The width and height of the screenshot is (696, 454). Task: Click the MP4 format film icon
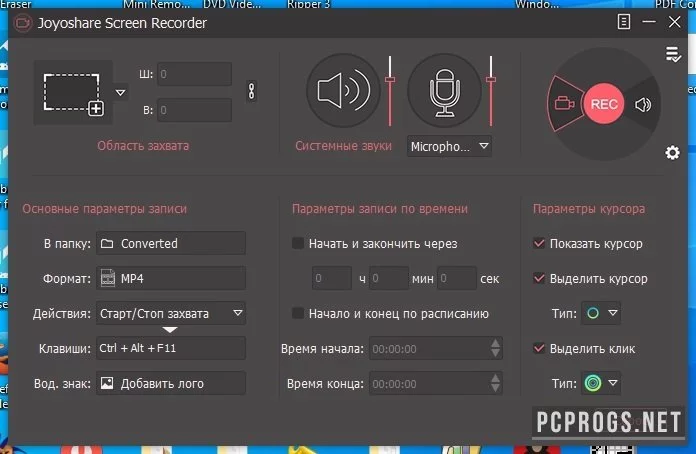point(108,278)
